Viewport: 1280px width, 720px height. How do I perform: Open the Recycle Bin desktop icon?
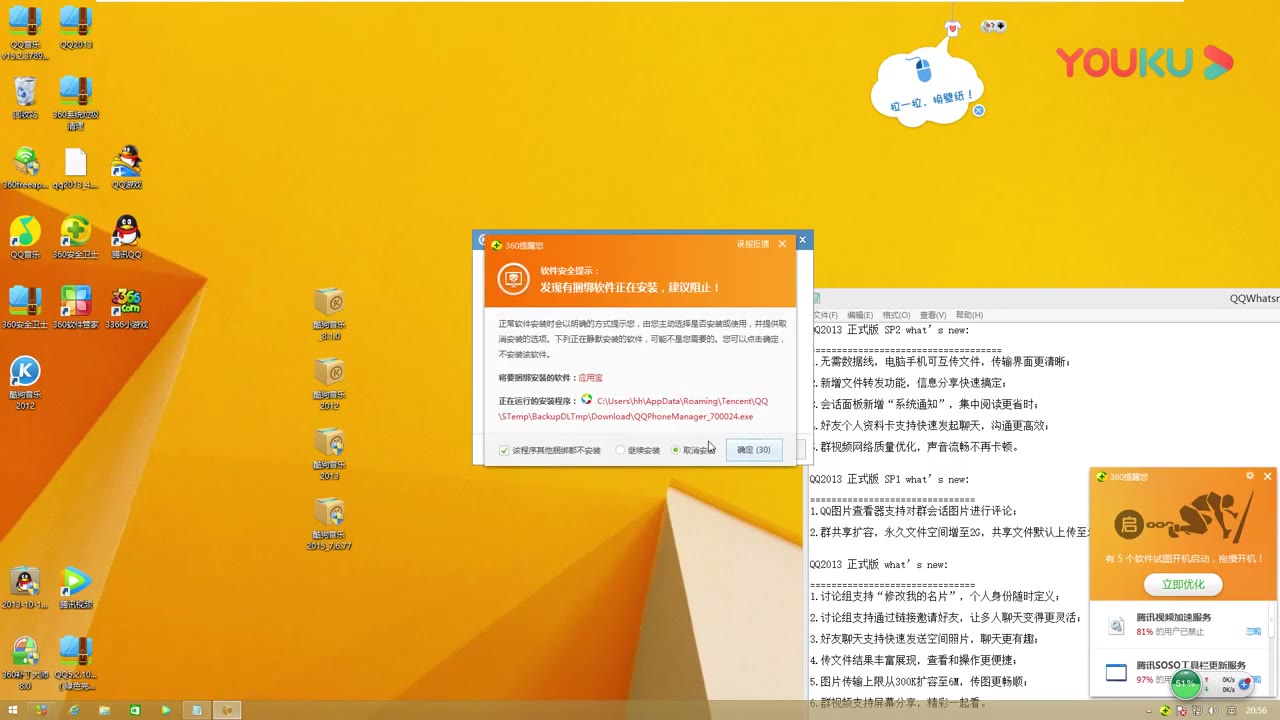click(25, 97)
